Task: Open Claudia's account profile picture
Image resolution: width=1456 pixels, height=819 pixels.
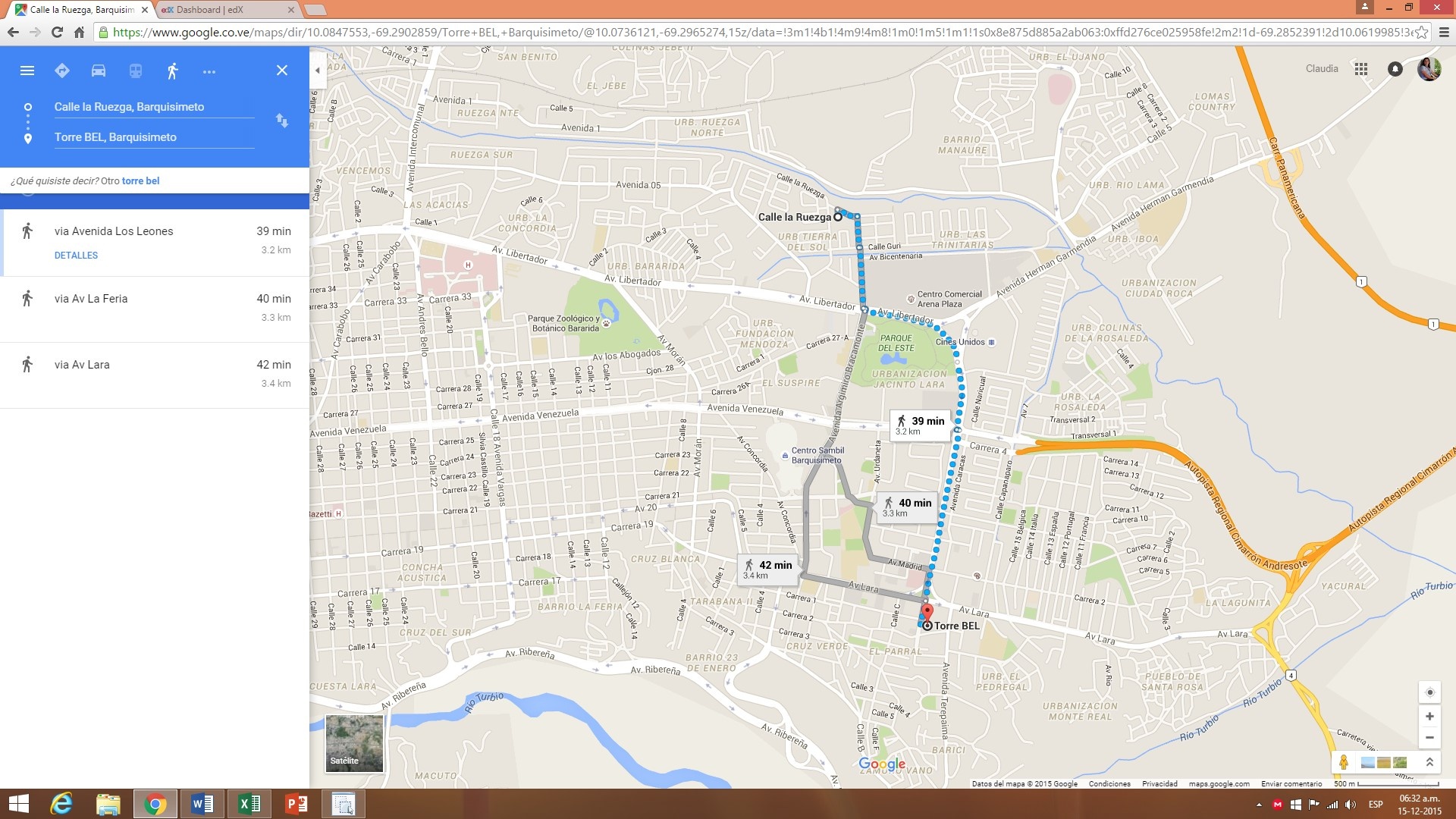Action: [1429, 69]
